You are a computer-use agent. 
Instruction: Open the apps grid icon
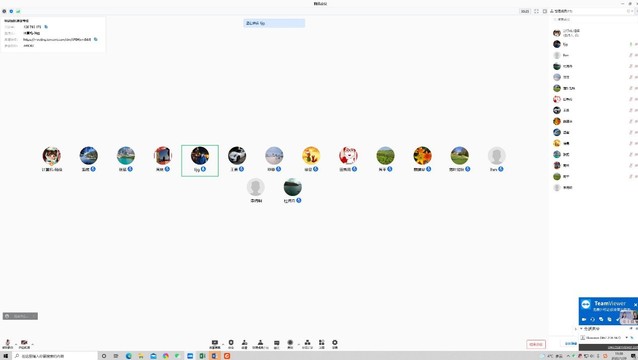tap(321, 344)
